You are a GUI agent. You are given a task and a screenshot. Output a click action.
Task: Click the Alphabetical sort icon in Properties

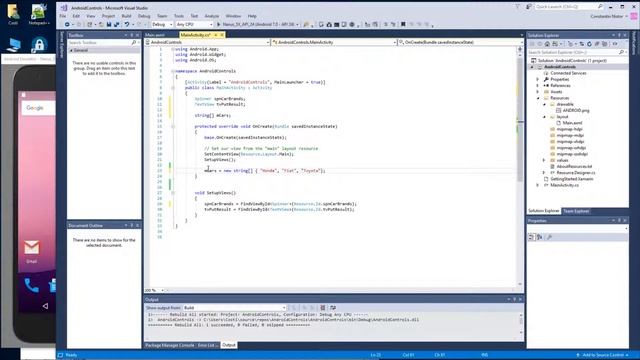tap(539, 237)
